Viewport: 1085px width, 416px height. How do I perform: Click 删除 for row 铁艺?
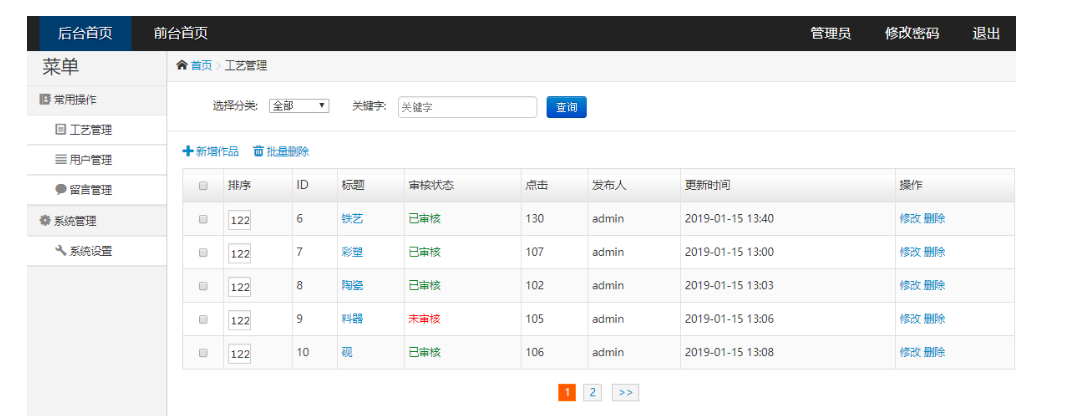[x=934, y=219]
